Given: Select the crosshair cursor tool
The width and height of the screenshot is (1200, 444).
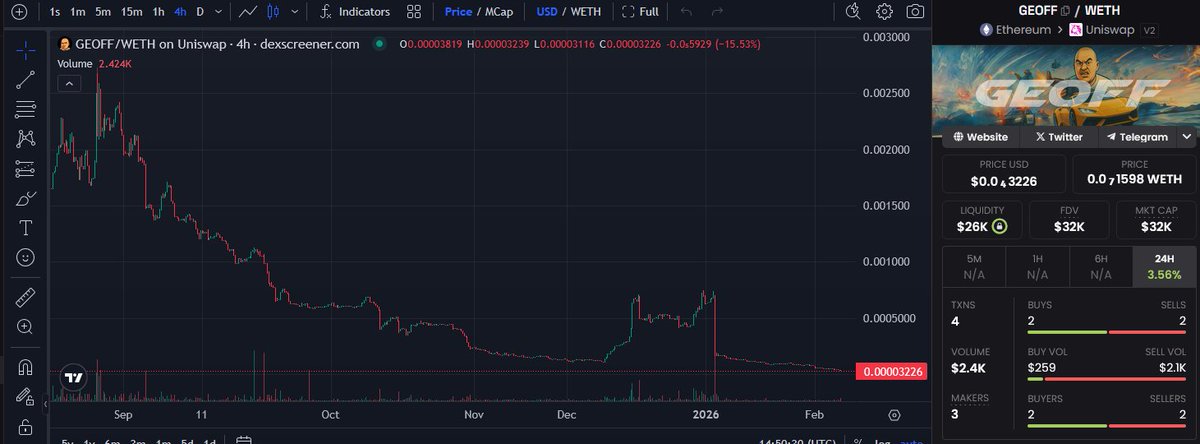Looking at the screenshot, I should 26,49.
